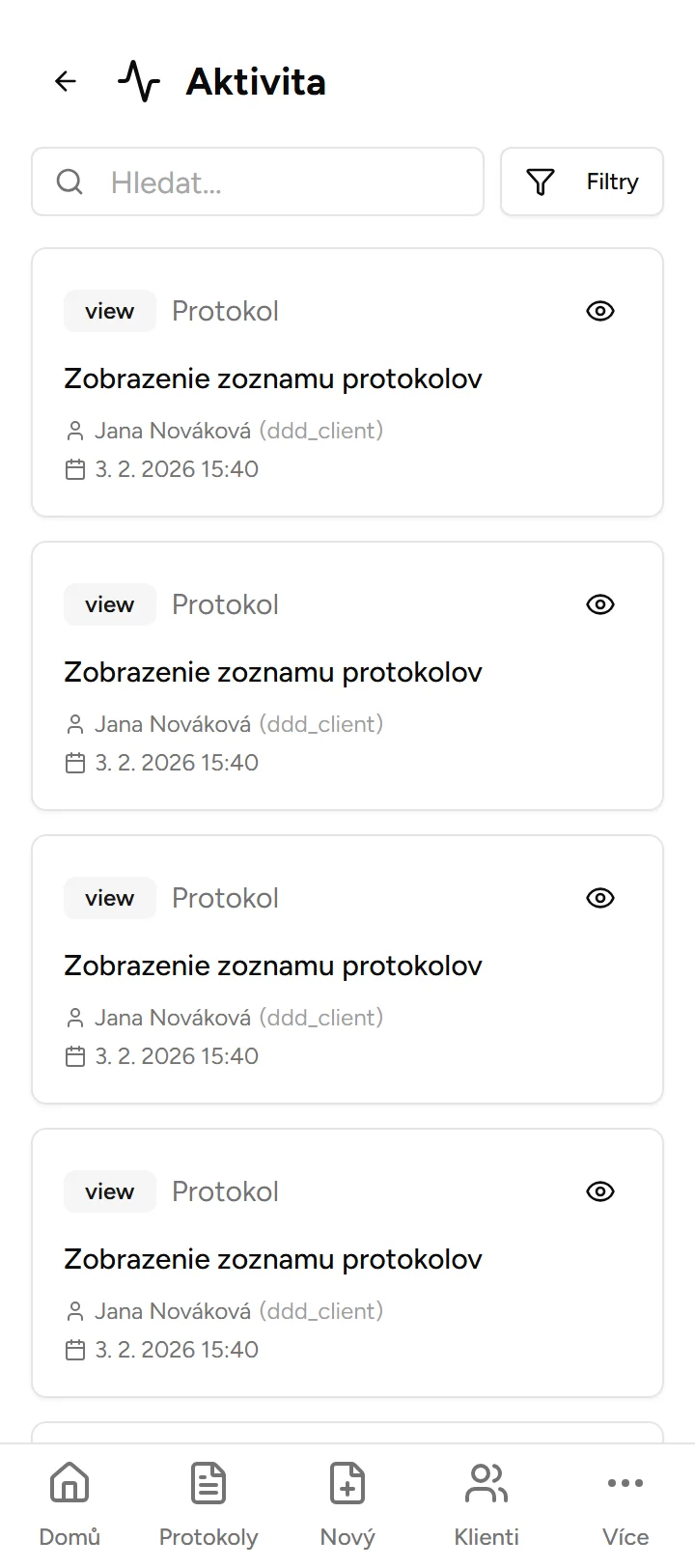Click the funnel filter icon
The width and height of the screenshot is (695, 1568).
pos(541,182)
